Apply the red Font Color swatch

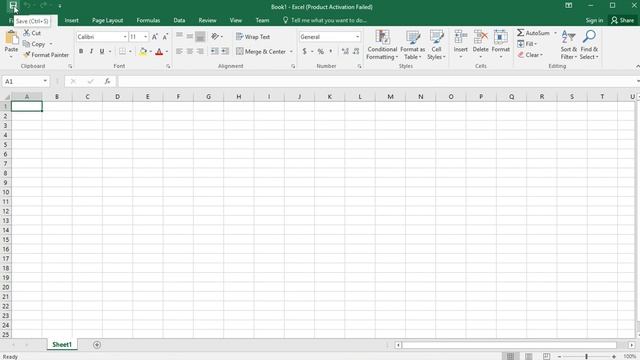159,51
